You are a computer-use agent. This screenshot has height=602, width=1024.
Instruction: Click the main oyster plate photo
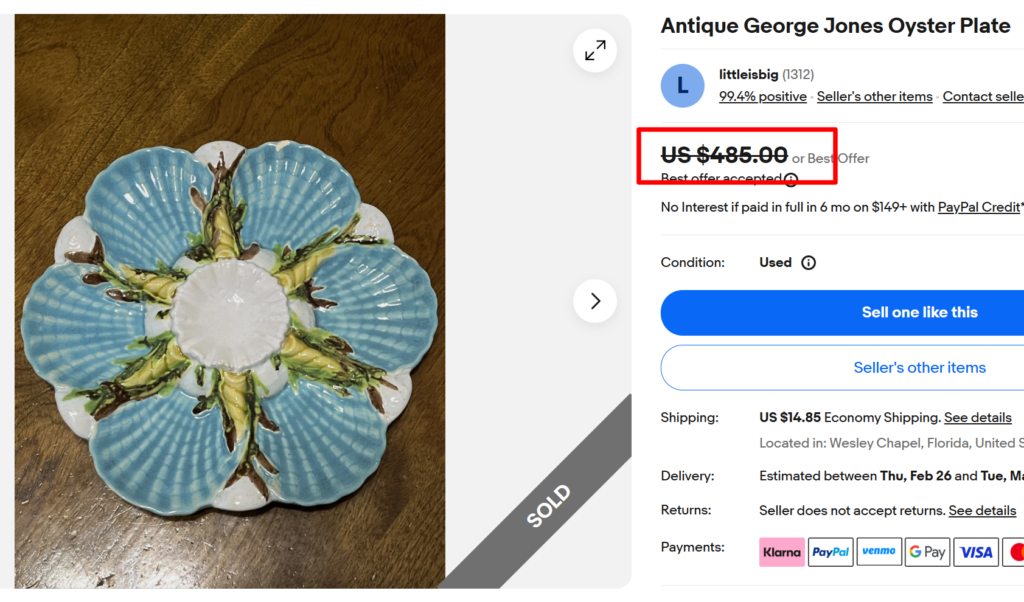(229, 300)
